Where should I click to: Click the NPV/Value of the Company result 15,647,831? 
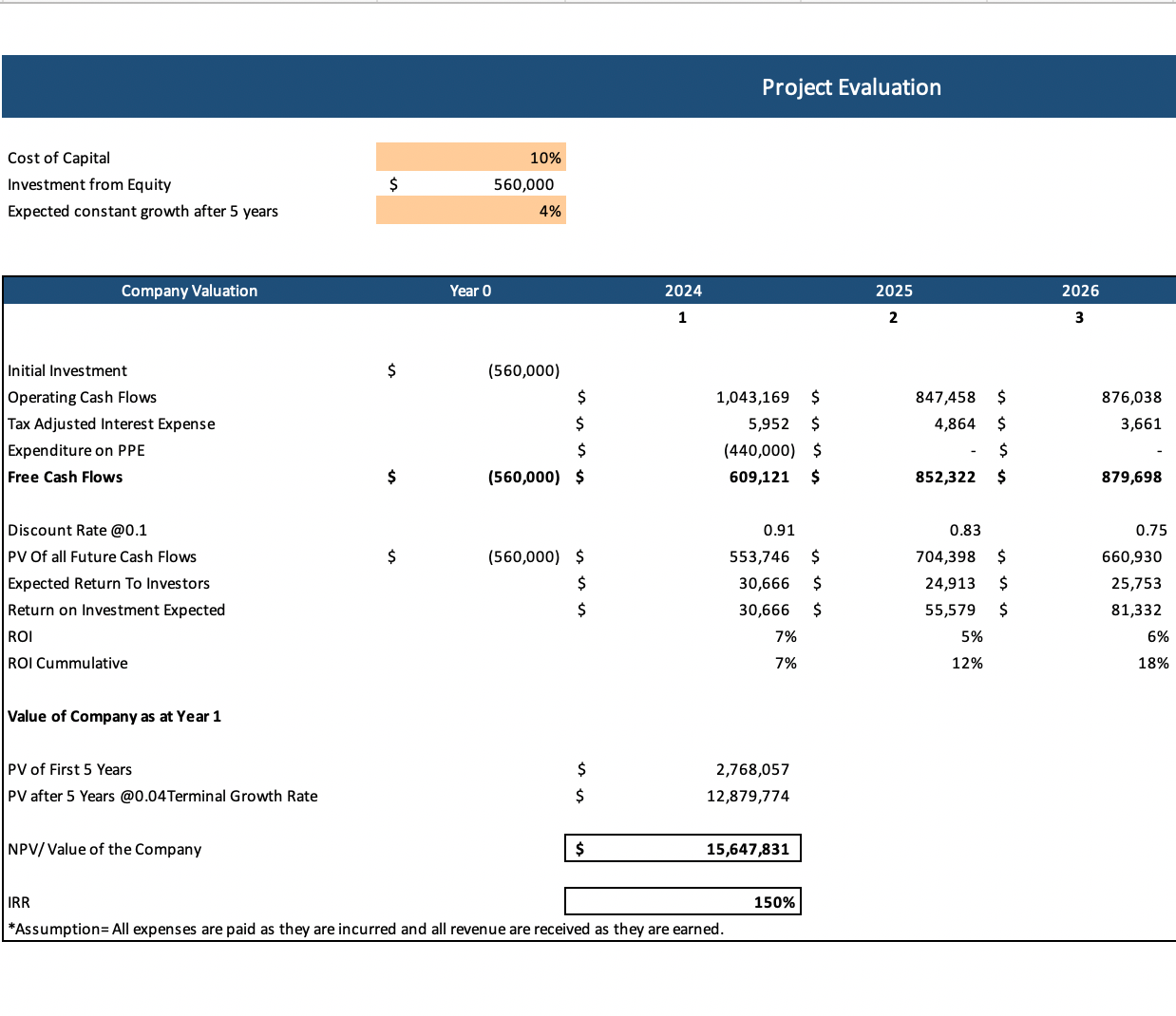pos(683,847)
